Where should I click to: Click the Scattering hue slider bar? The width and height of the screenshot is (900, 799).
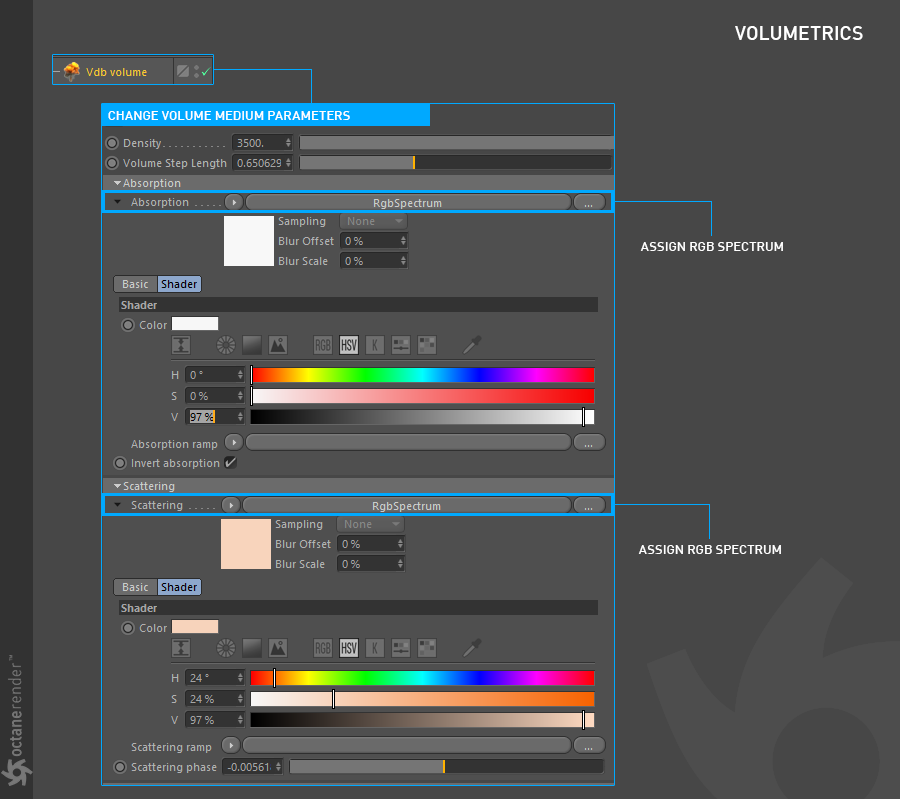[x=422, y=678]
